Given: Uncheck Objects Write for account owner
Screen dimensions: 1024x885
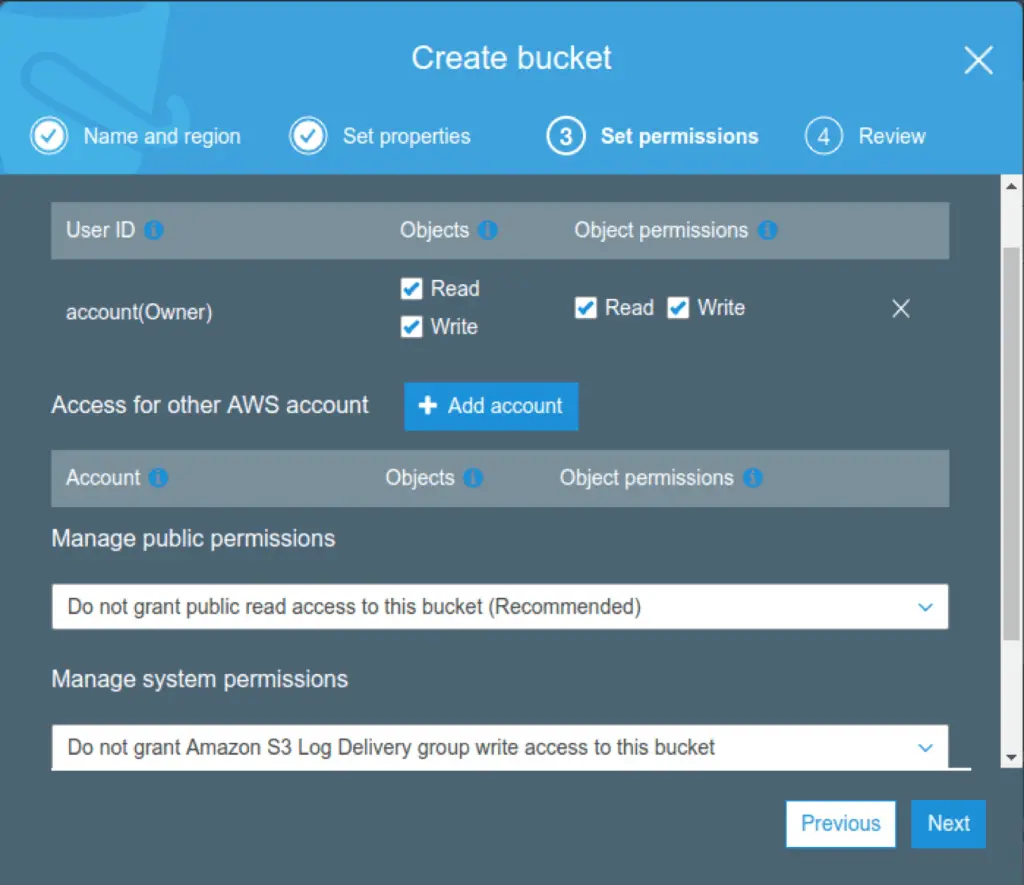Looking at the screenshot, I should click(411, 327).
